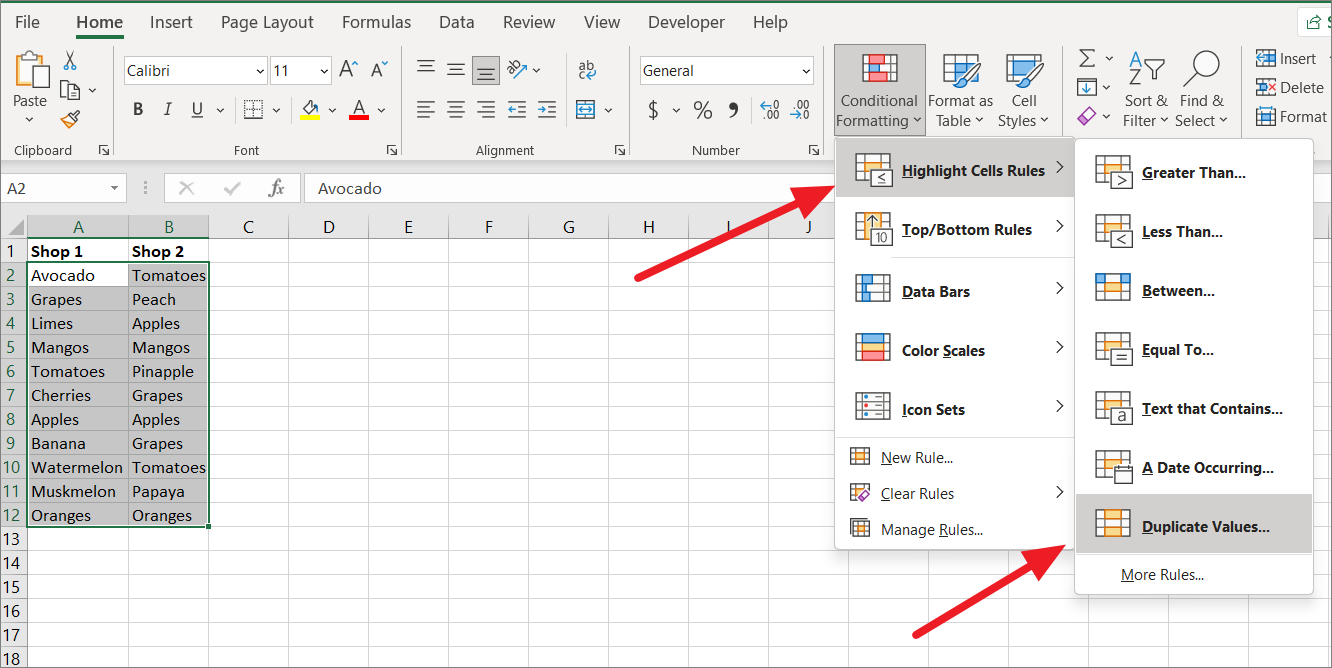Switch to the Formulas ribbon tab
Image resolution: width=1332 pixels, height=668 pixels.
click(376, 21)
